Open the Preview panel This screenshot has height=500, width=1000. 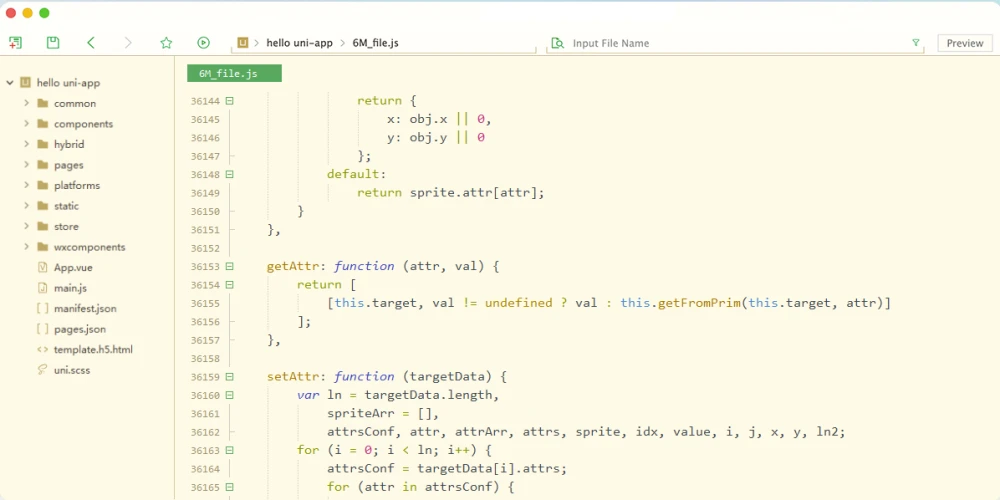(x=965, y=43)
